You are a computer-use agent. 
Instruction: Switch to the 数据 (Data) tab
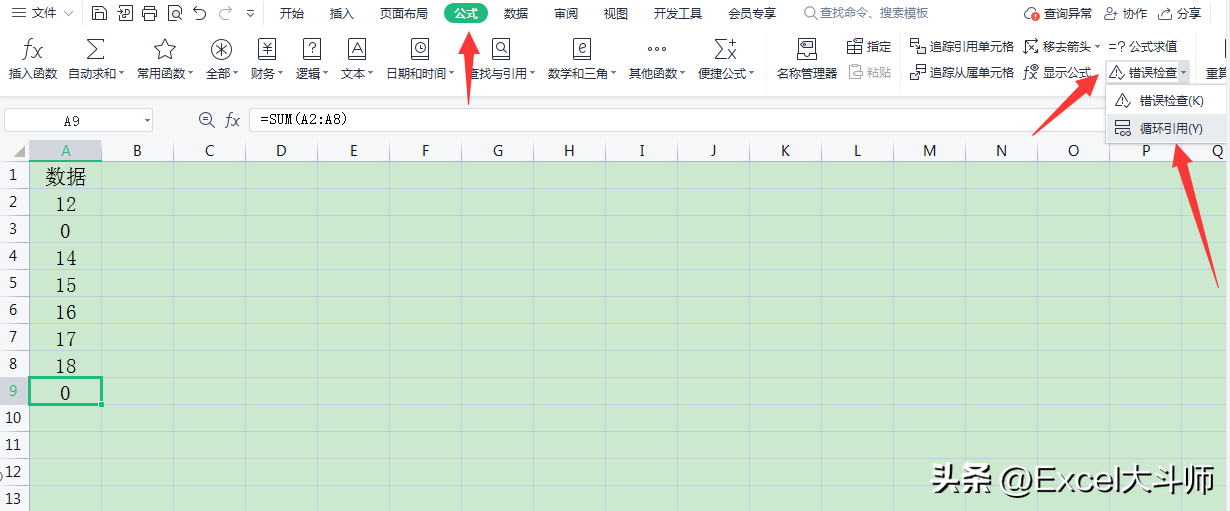coord(516,13)
